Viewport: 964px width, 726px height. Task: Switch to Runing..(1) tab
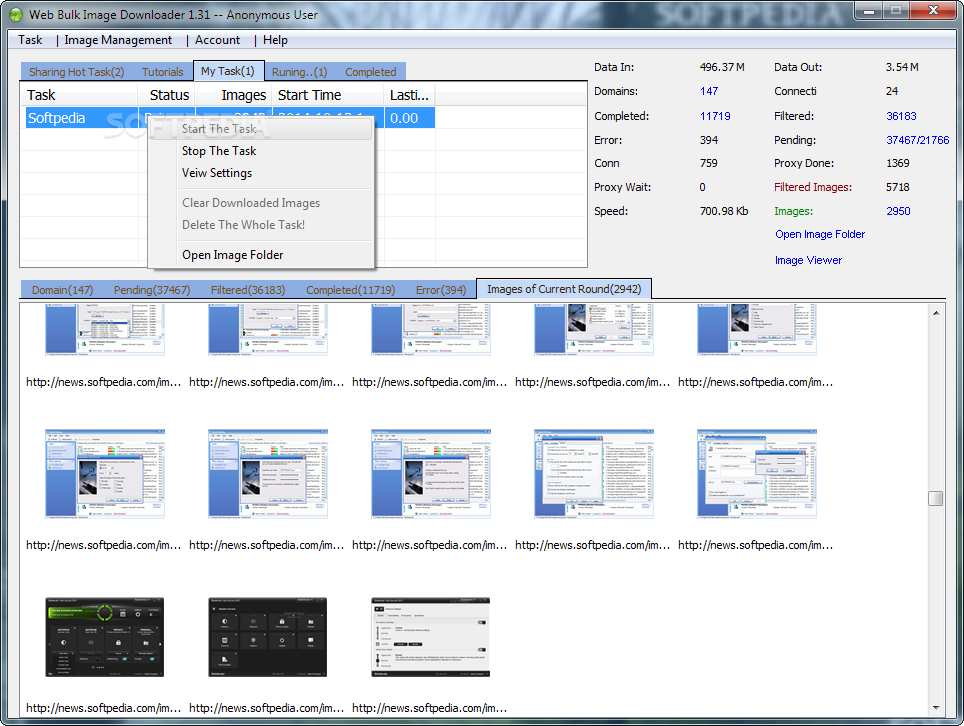(x=299, y=72)
